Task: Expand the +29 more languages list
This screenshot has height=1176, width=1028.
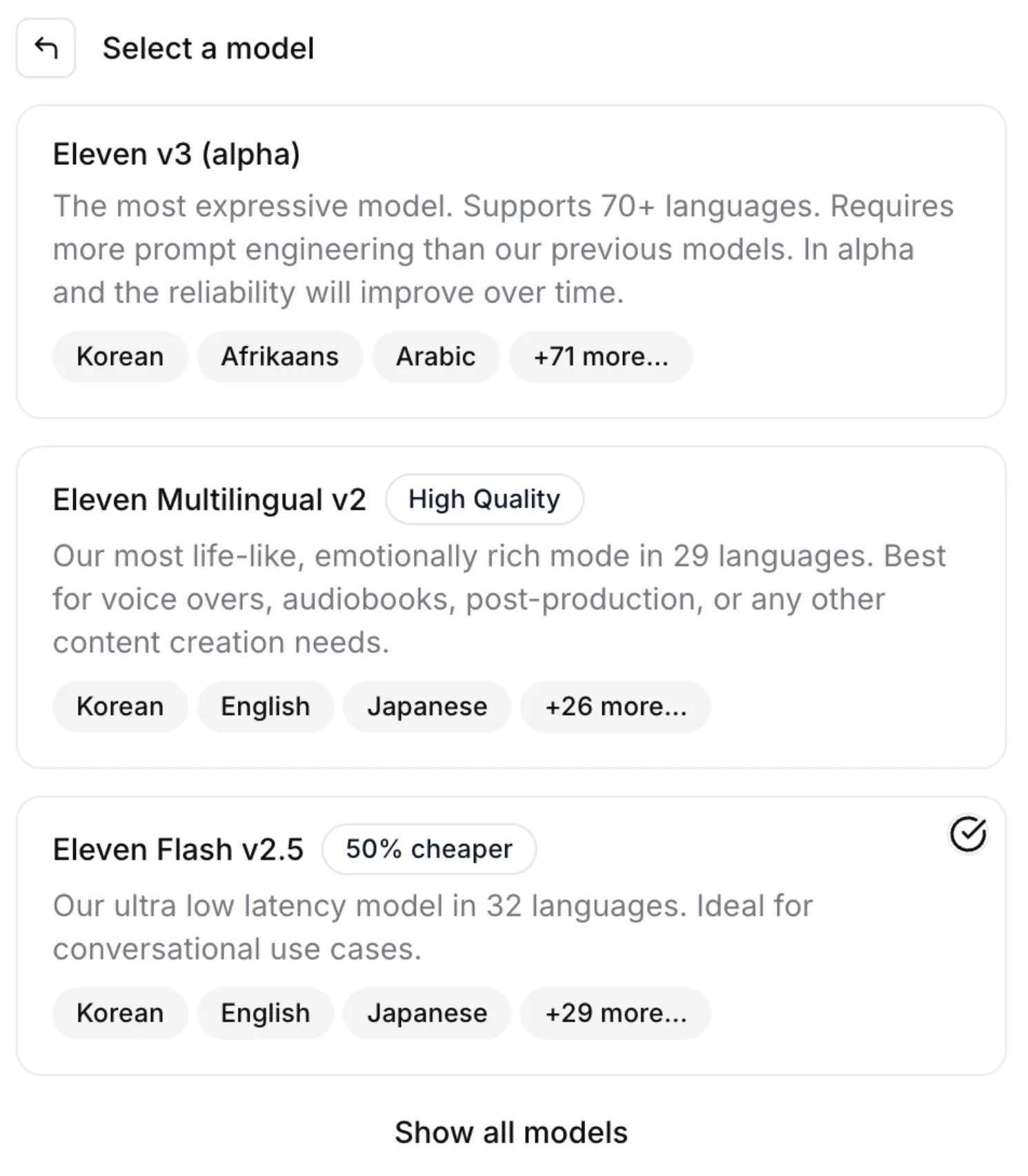Action: tap(616, 1012)
